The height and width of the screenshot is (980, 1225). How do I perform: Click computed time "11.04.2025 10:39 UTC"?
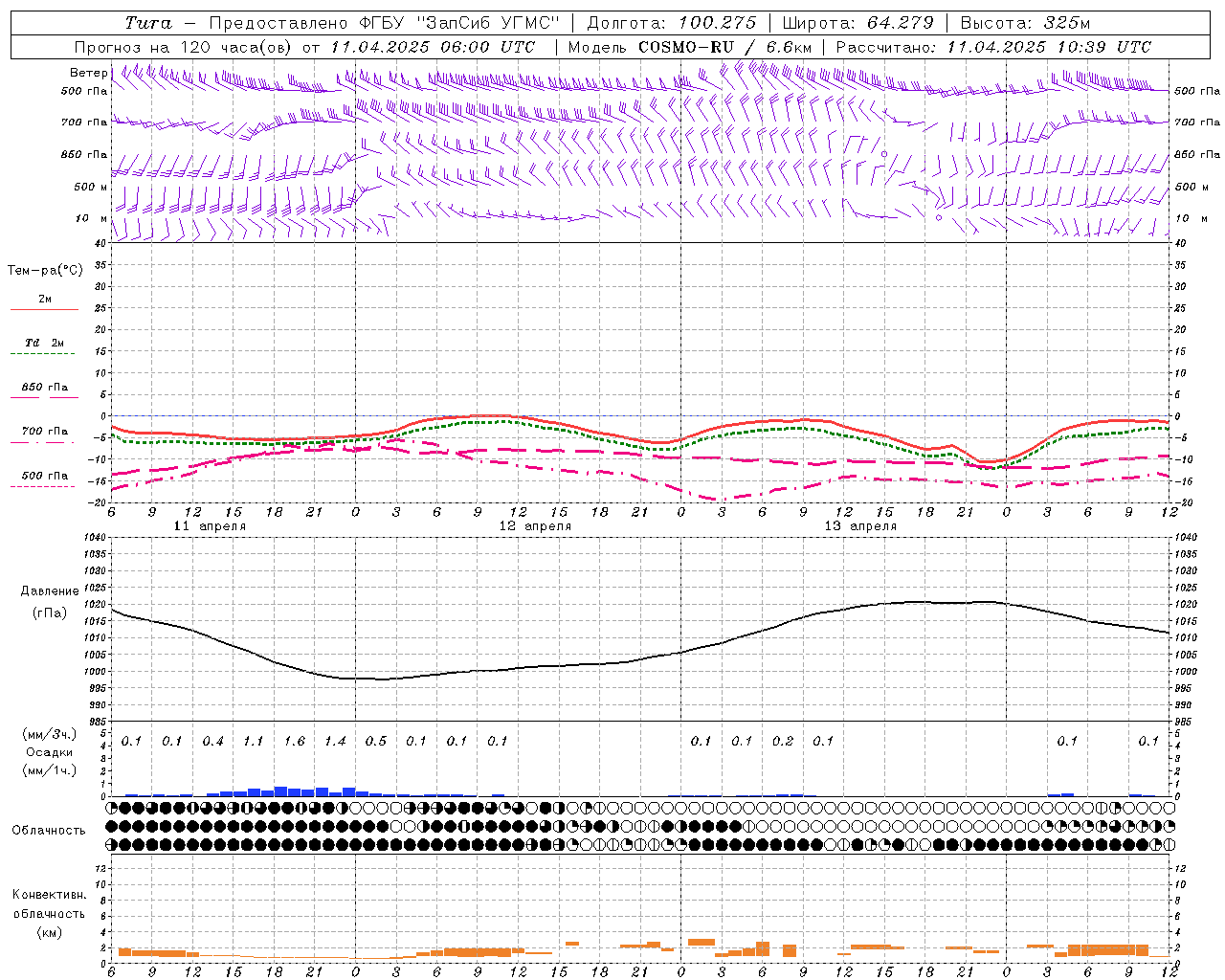click(1049, 47)
